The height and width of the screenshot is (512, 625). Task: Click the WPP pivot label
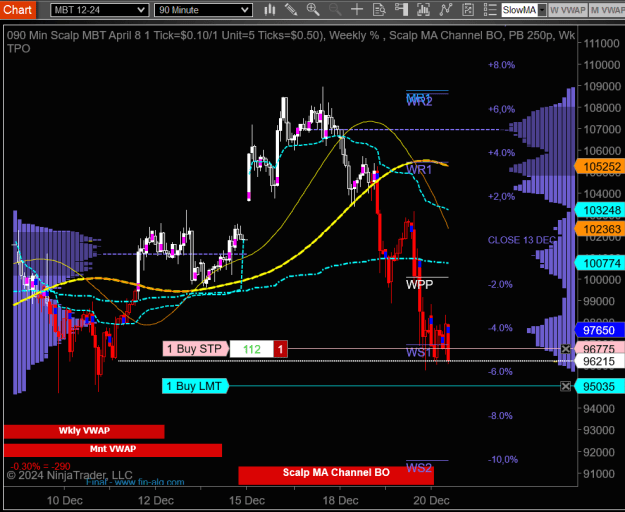point(419,284)
